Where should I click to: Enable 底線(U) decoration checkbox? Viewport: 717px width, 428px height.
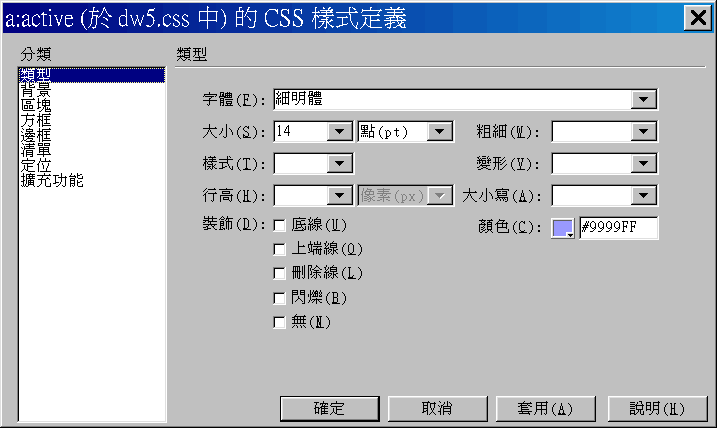(x=279, y=225)
